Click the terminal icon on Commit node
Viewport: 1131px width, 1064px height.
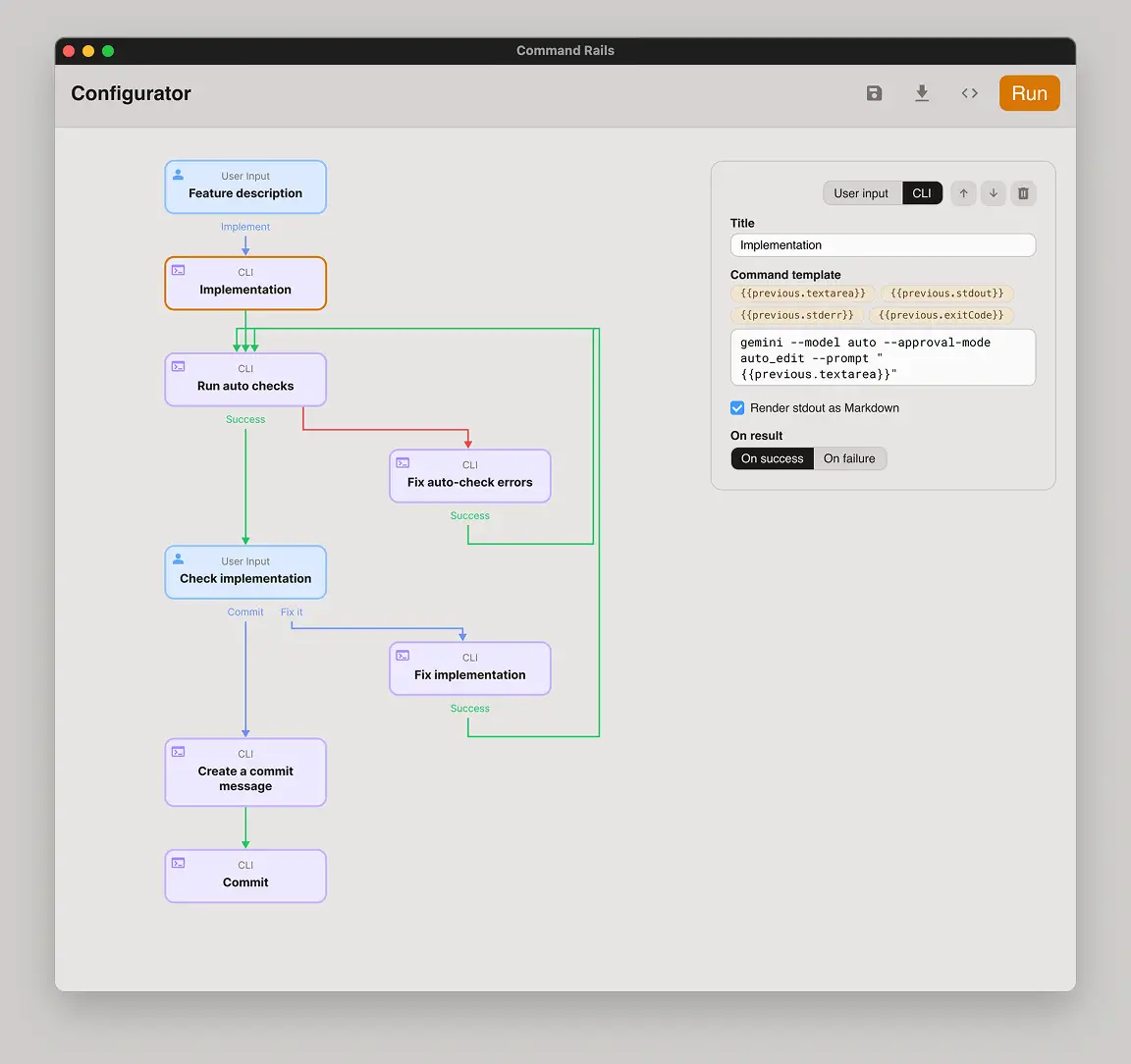[x=178, y=863]
